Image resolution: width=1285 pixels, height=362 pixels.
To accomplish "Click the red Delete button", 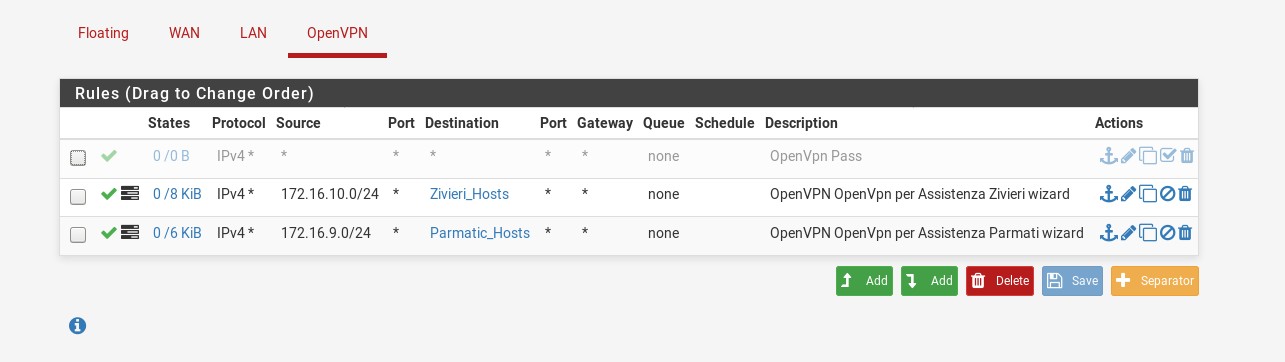I will coord(1000,281).
